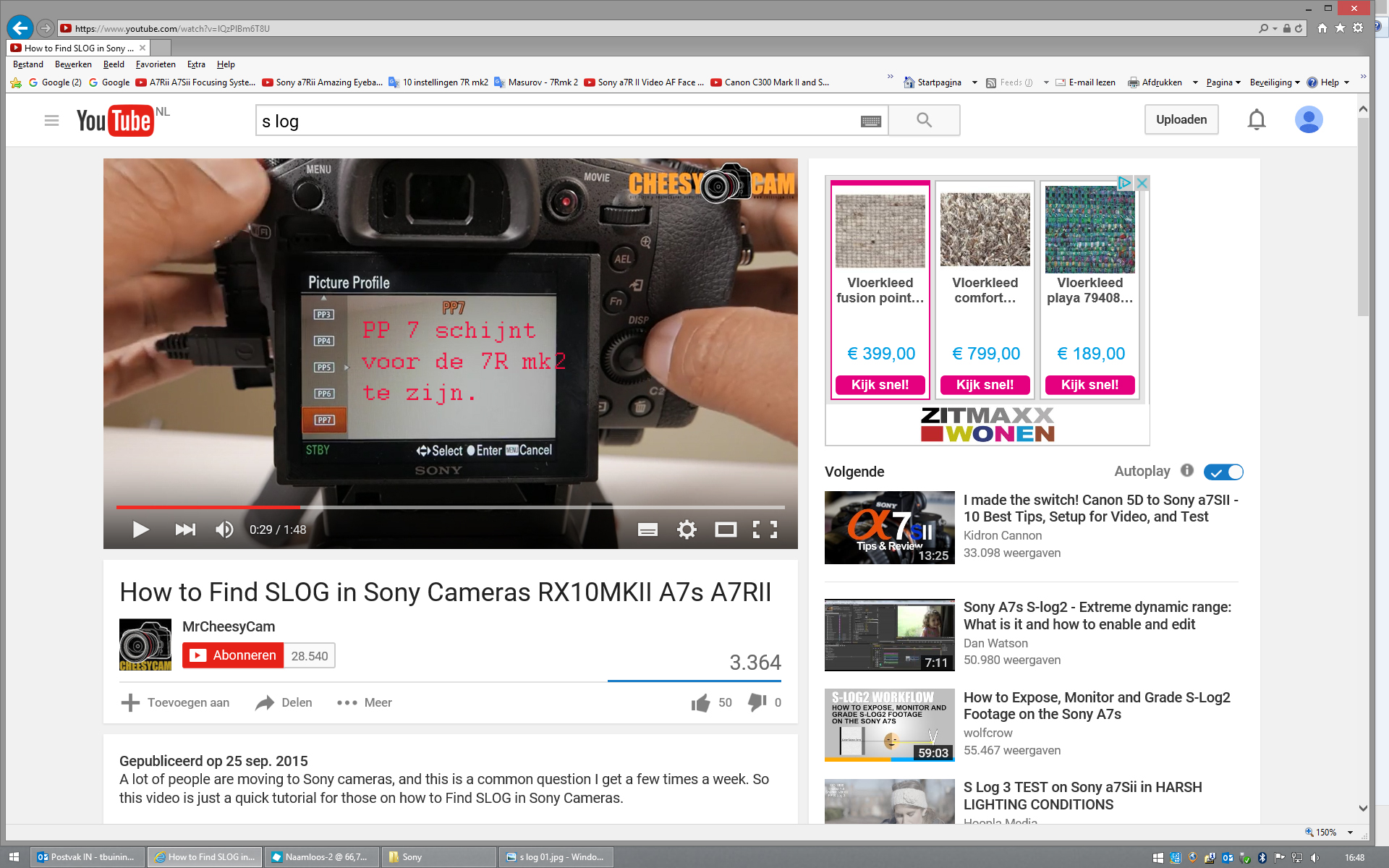This screenshot has height=868, width=1389.
Task: Toggle subtitles on video player
Action: coord(647,529)
